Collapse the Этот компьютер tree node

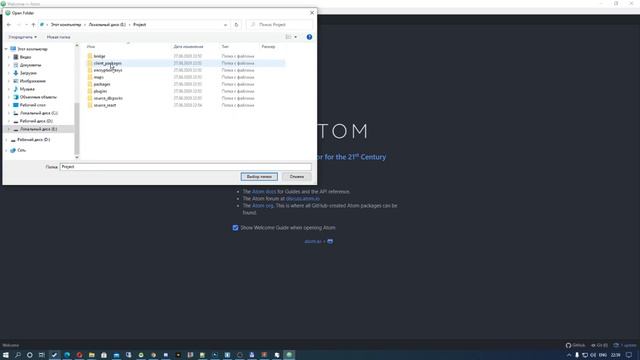pos(6,49)
